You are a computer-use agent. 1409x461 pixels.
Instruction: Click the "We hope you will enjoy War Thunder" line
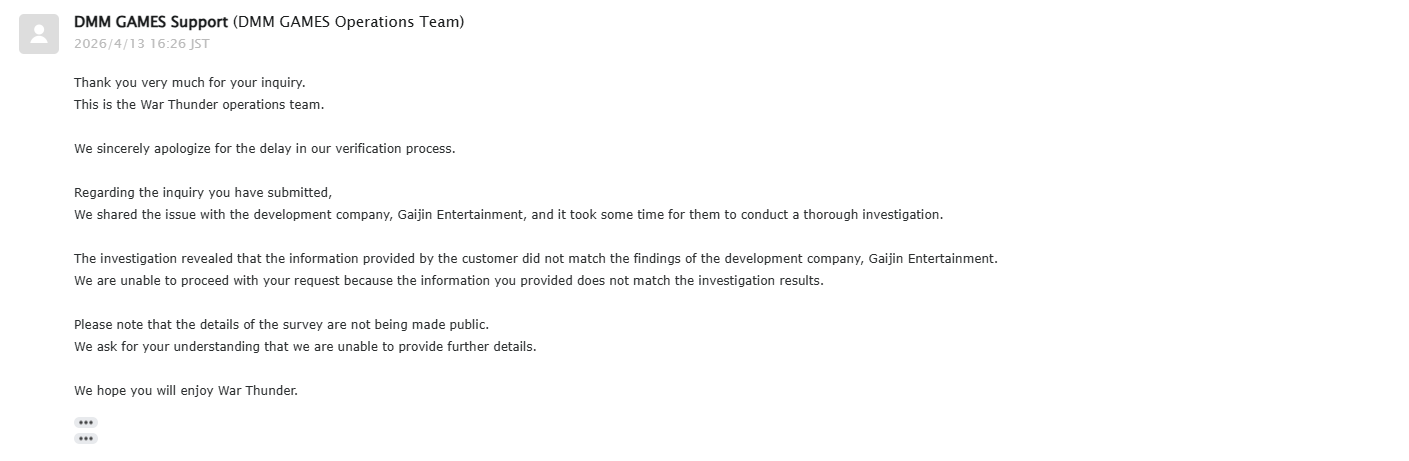point(186,391)
